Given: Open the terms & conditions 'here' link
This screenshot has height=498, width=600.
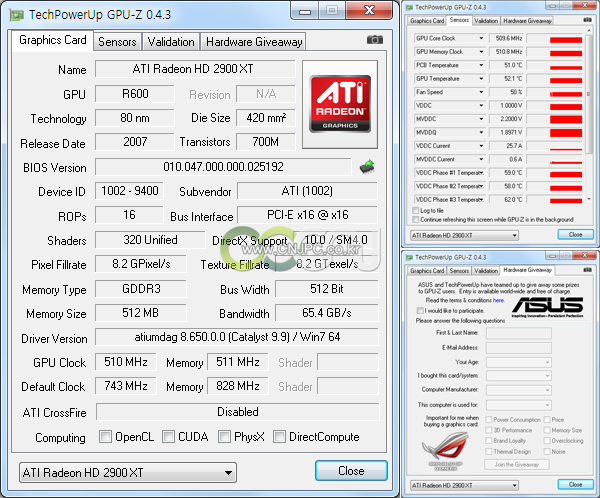Looking at the screenshot, I should tap(498, 300).
